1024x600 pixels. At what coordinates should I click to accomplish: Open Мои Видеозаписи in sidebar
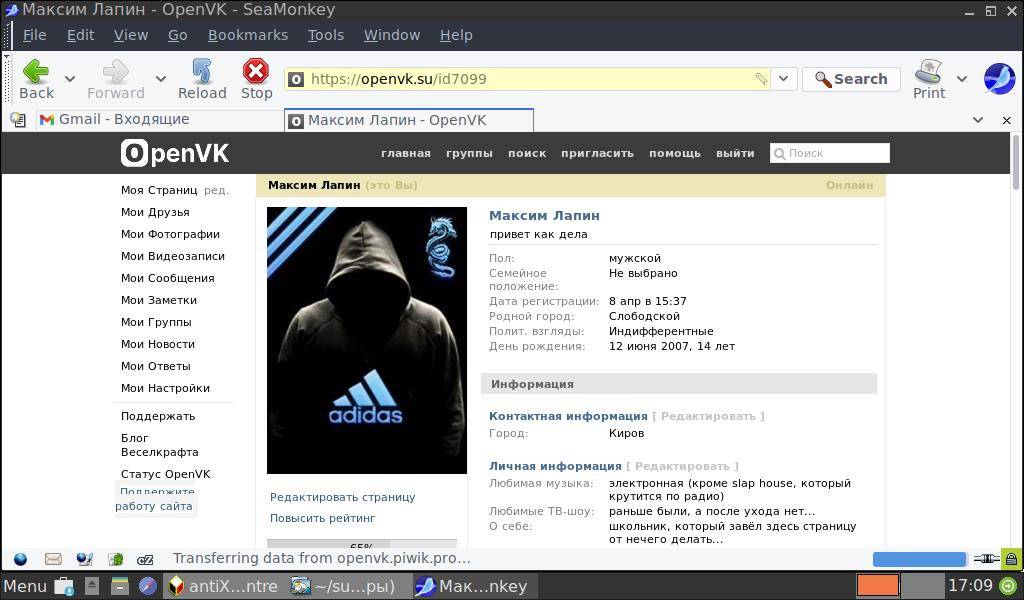[x=172, y=257]
